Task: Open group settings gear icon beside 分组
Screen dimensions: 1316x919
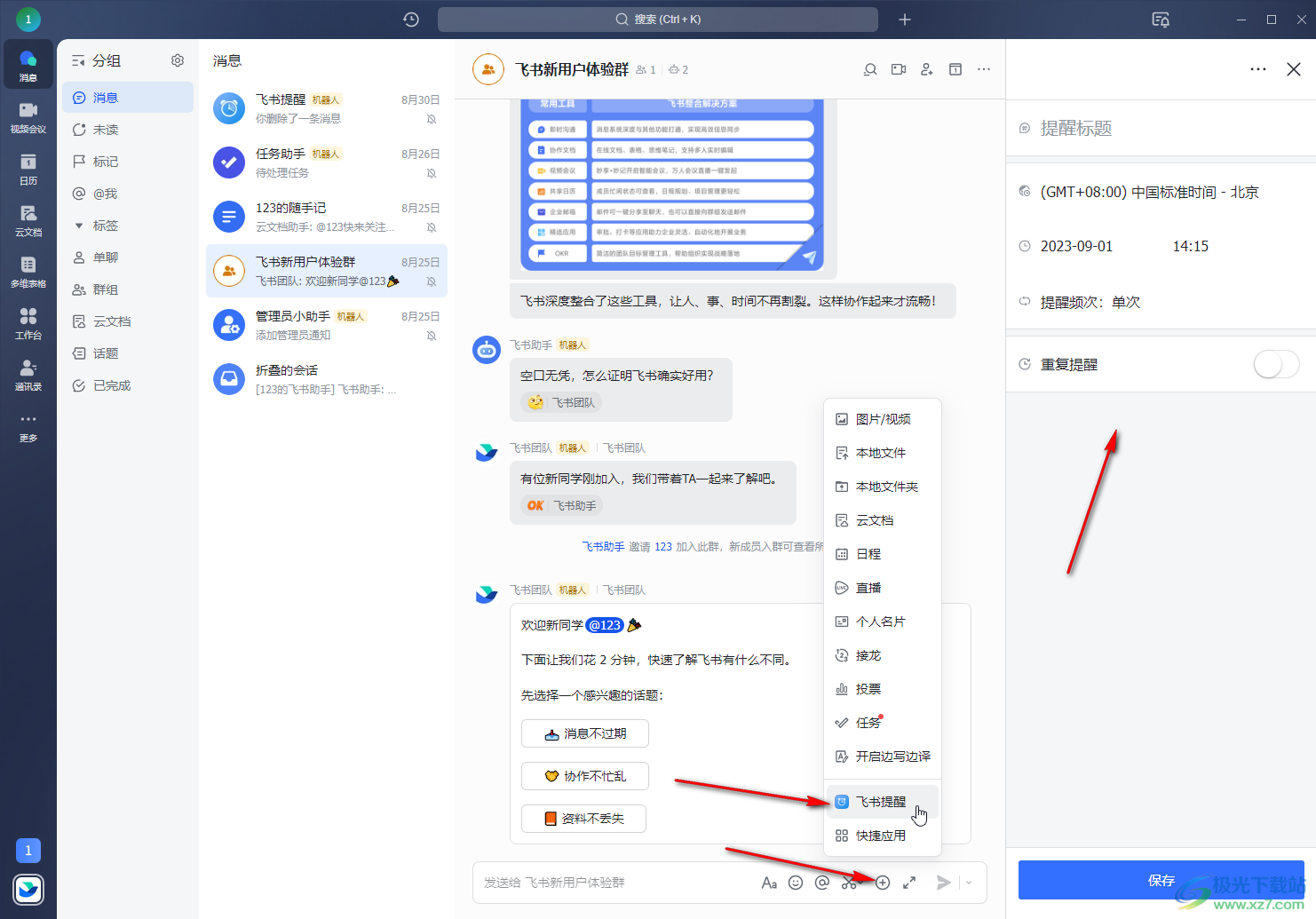Action: 178,60
